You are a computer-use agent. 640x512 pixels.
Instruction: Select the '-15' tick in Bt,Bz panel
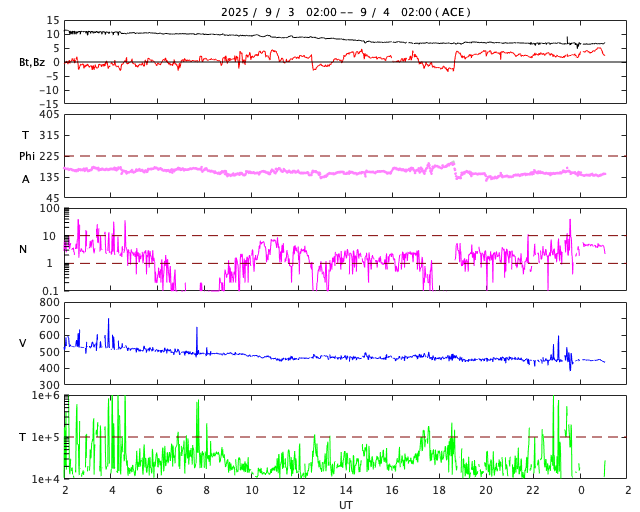tap(49, 104)
